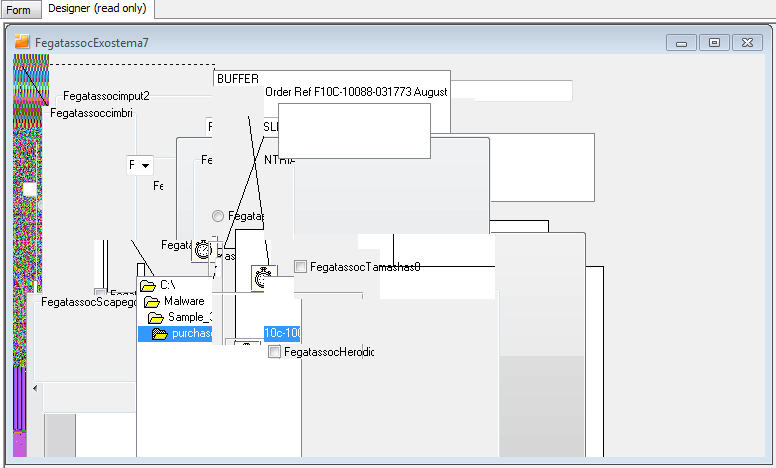Click the Fegatassoccimbri frame label
The height and width of the screenshot is (468, 776).
92,113
